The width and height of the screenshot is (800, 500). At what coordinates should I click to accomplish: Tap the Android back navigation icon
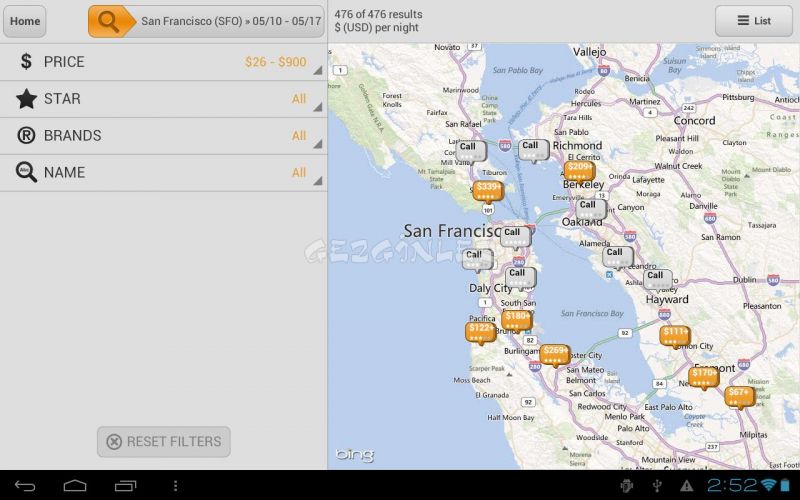[24, 486]
